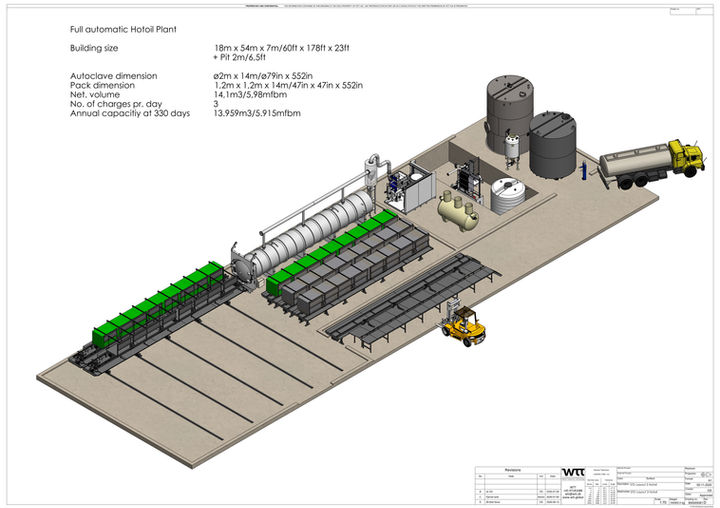Select the yellow tanker truck

click(651, 164)
